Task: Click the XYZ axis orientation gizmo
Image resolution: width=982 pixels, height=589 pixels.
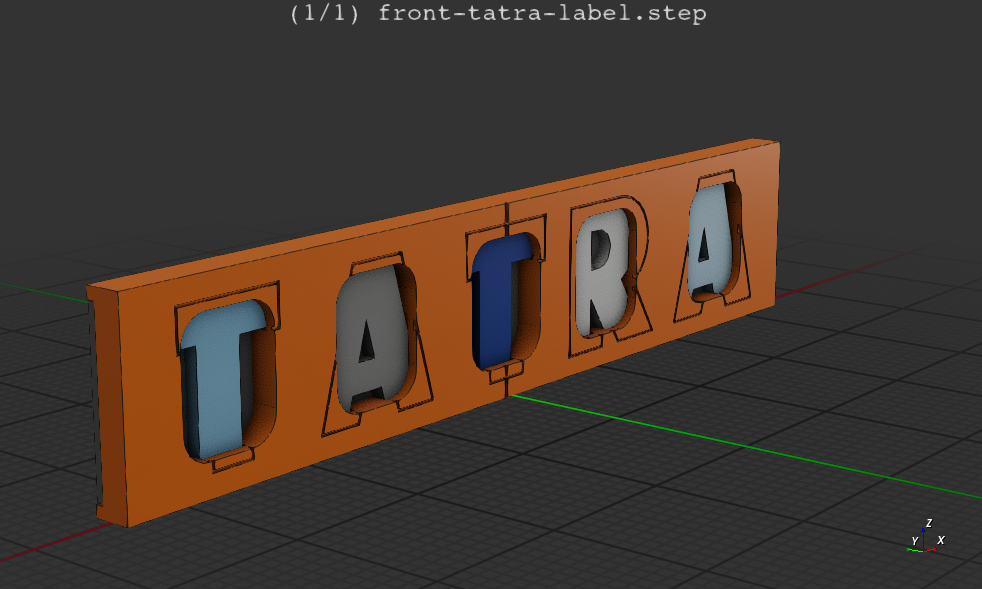Action: [x=925, y=538]
